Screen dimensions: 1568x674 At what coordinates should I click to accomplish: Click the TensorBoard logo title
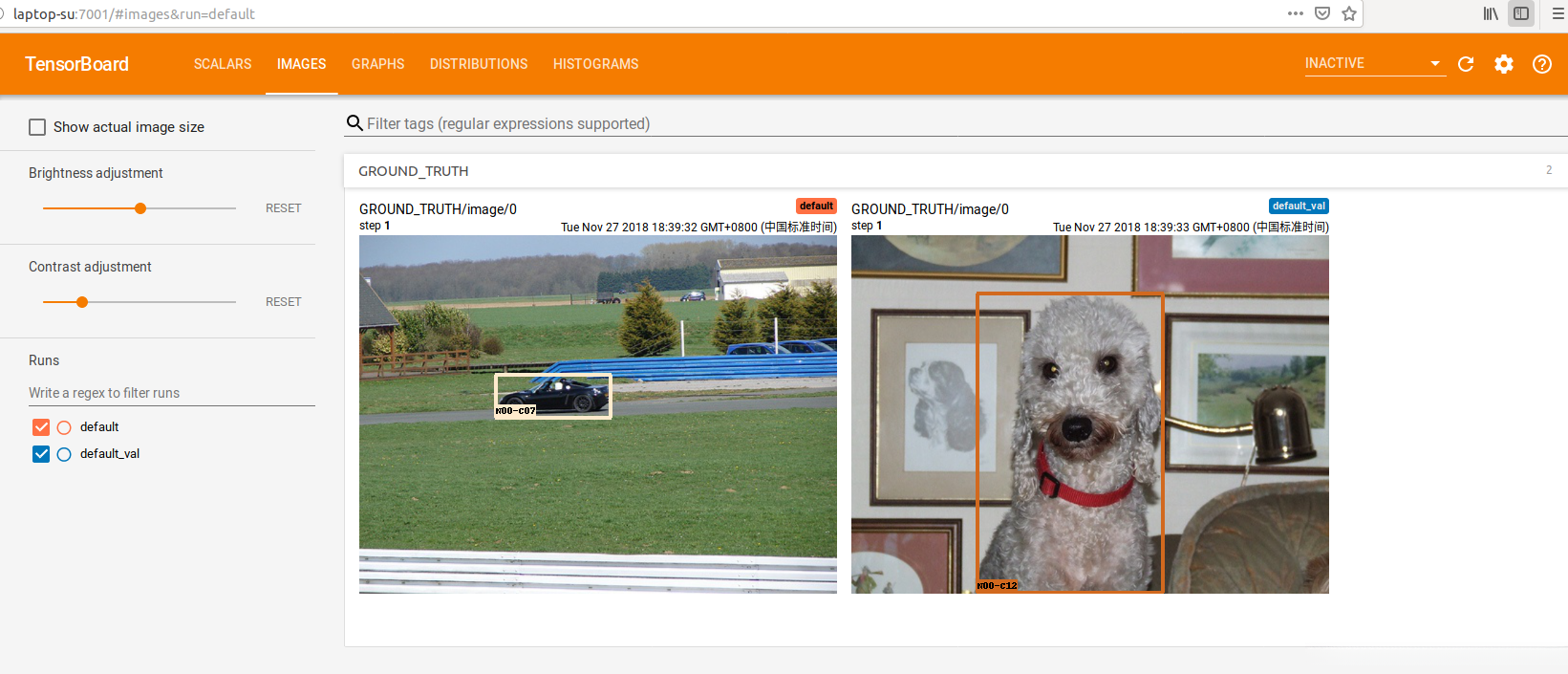click(76, 64)
